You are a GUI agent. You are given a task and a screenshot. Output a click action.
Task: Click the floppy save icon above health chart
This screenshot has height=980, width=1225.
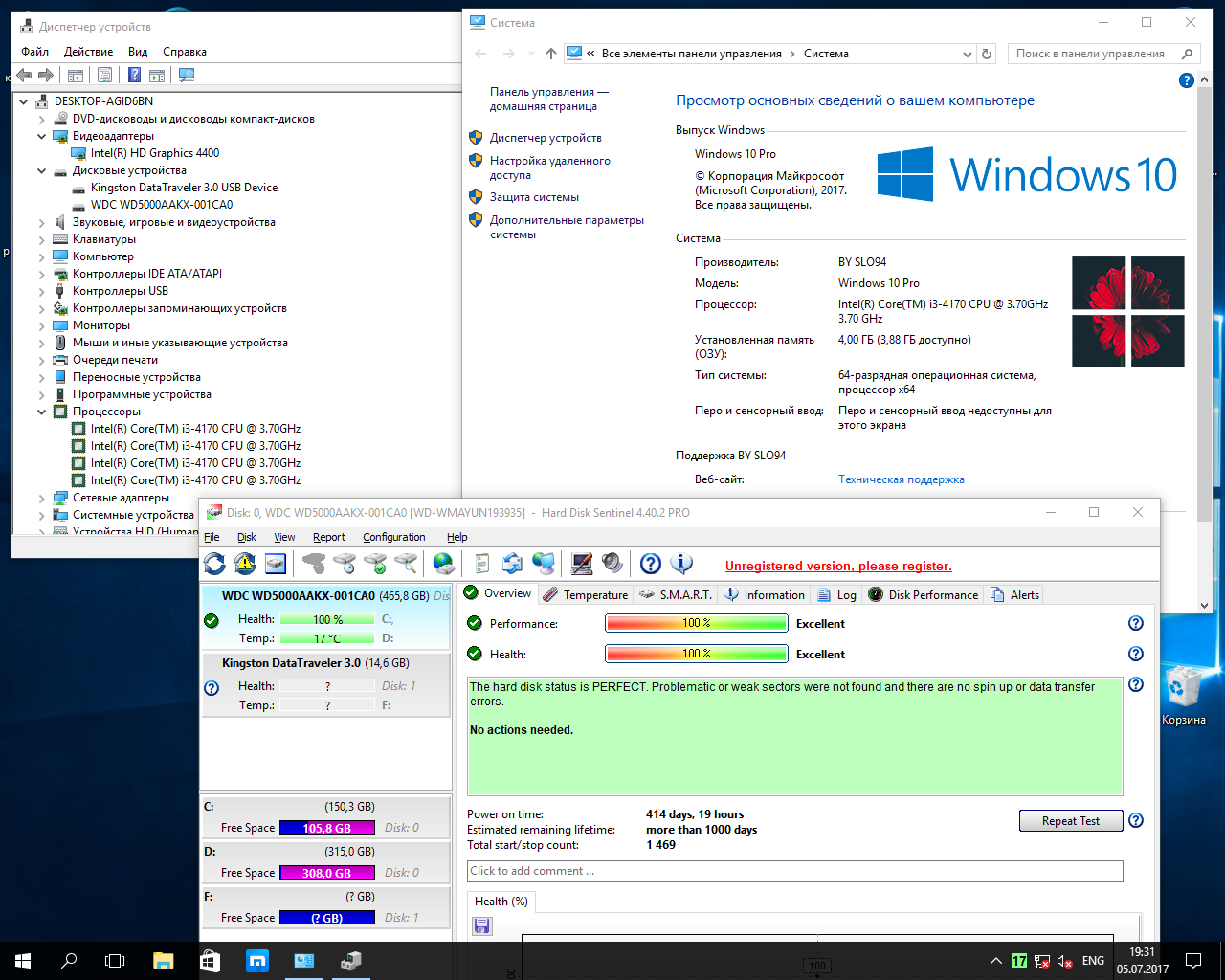click(482, 925)
